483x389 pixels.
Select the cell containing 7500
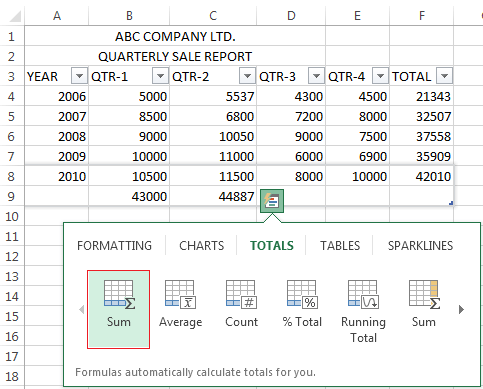pos(357,136)
